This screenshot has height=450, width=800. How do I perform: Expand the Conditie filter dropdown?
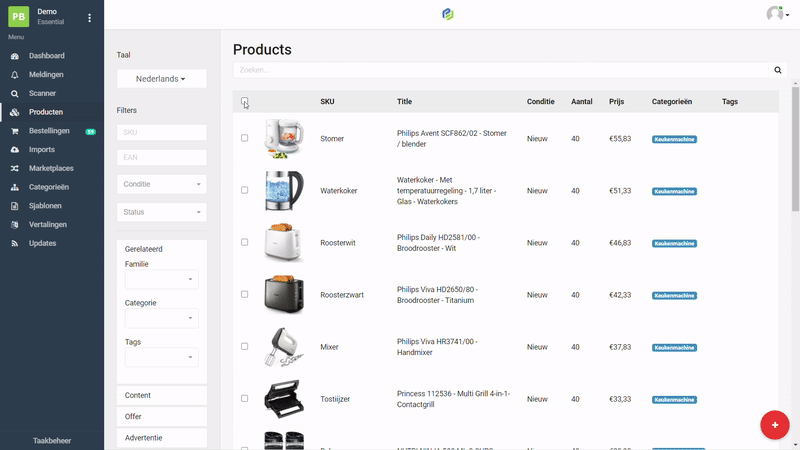coord(161,184)
